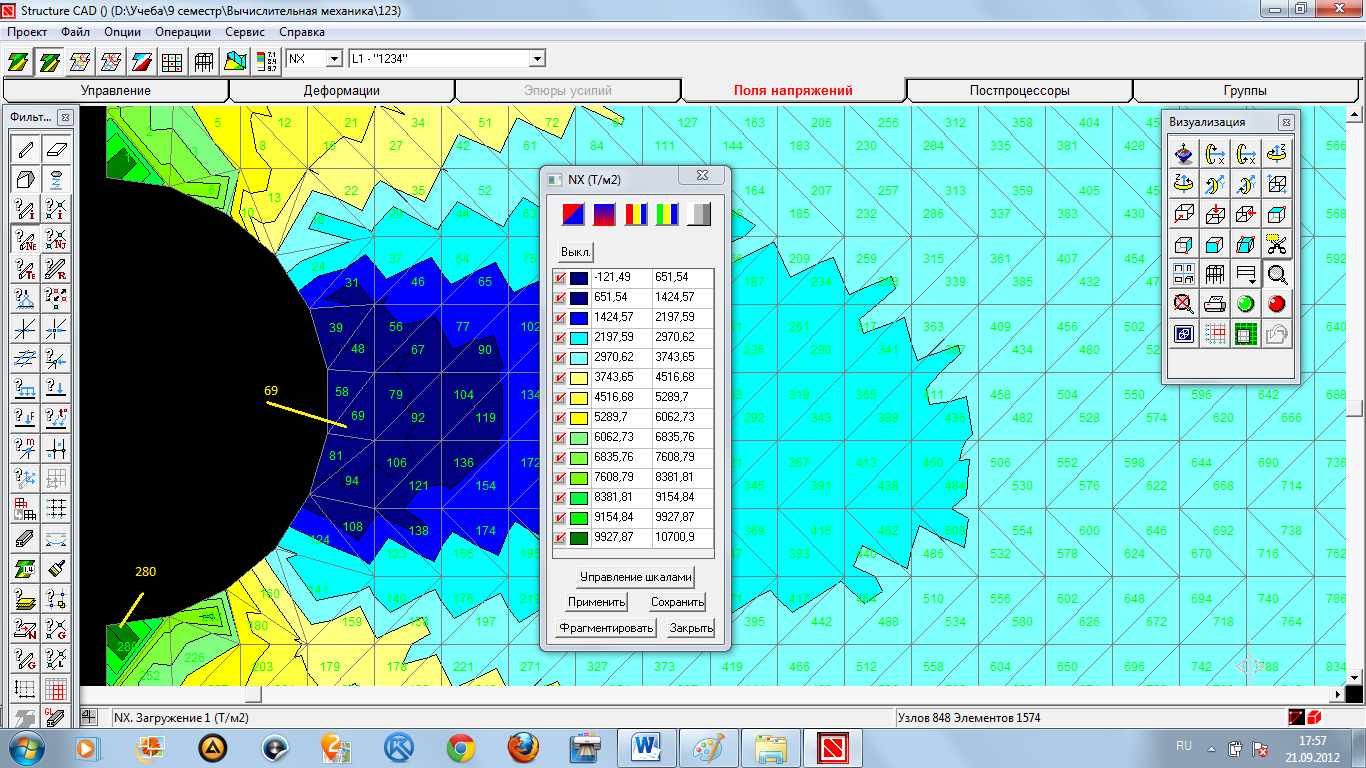The height and width of the screenshot is (768, 1366).
Task: Switch to the Постпроцессоры tab
Action: [1019, 90]
